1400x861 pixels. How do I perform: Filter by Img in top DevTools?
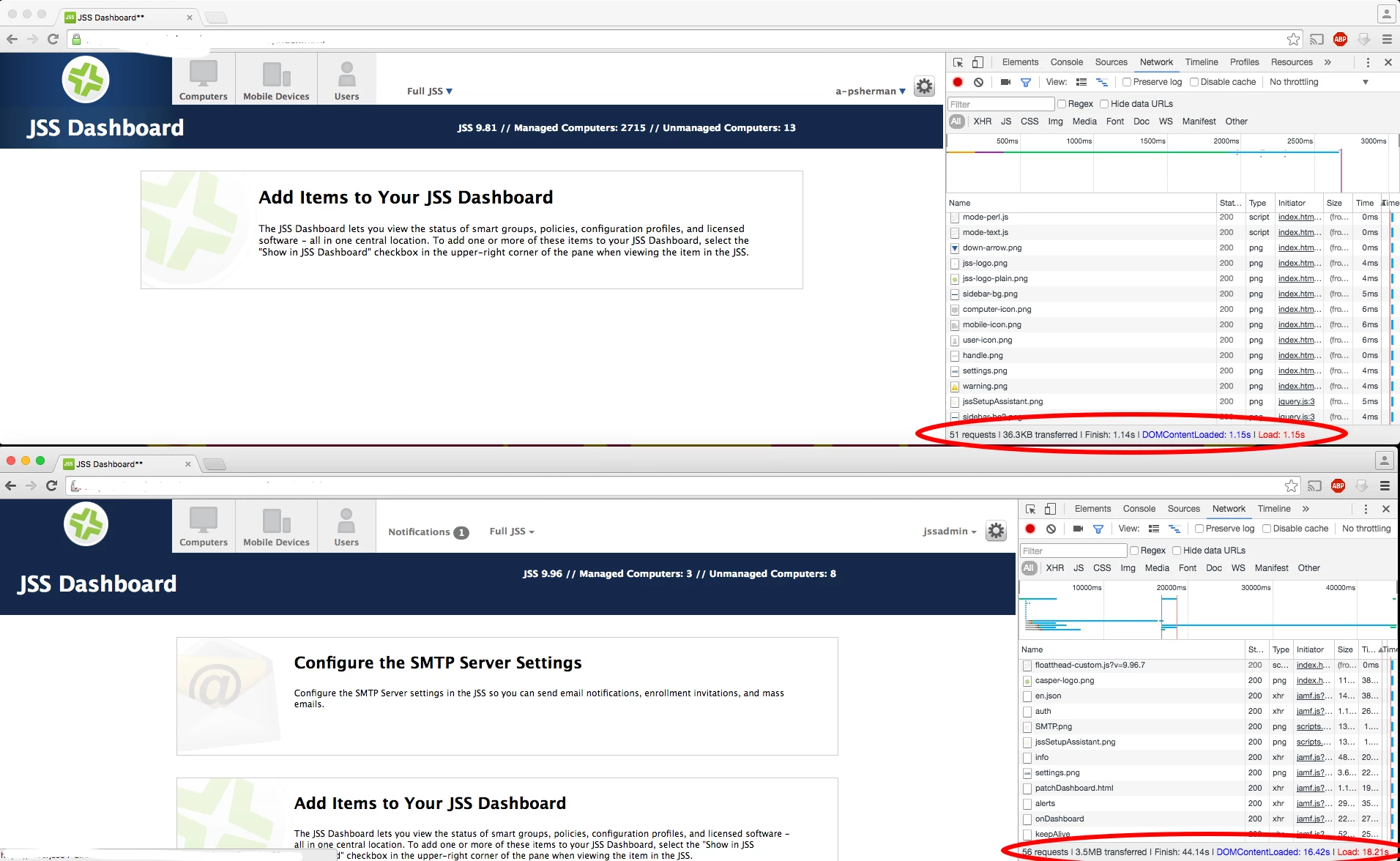pos(1055,122)
